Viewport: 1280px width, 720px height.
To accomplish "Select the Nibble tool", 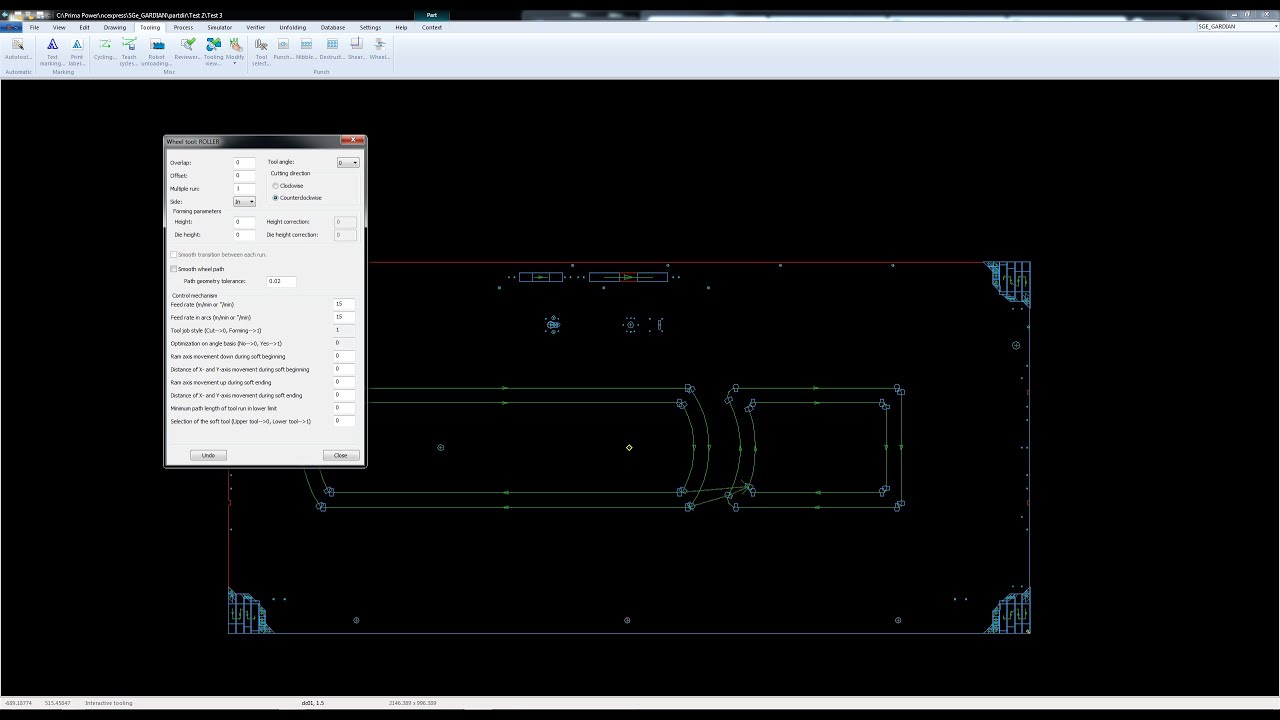I will point(306,50).
